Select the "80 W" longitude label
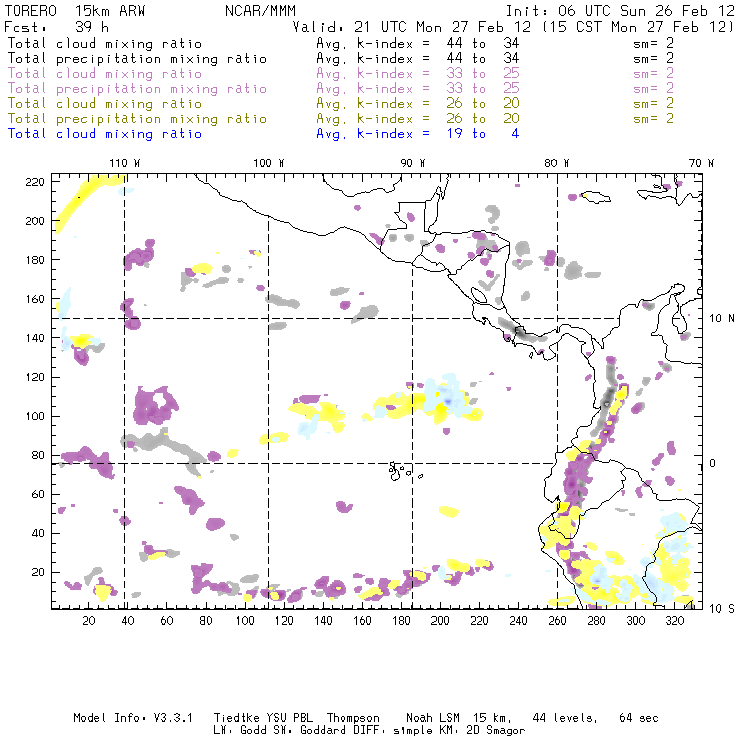This screenshot has width=740, height=740. [556, 163]
